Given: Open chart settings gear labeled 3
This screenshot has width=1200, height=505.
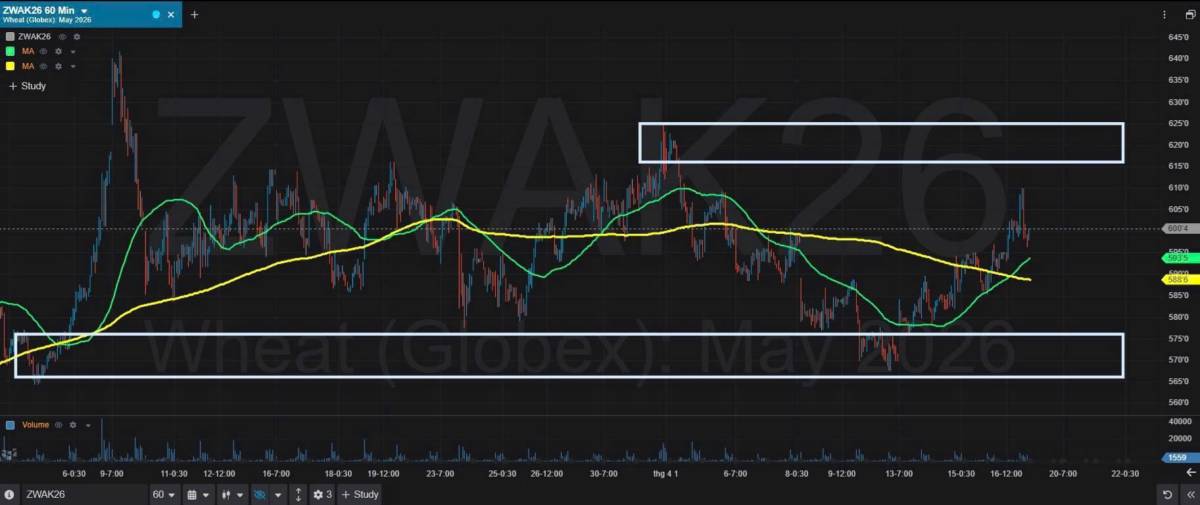Looking at the screenshot, I should 322,494.
